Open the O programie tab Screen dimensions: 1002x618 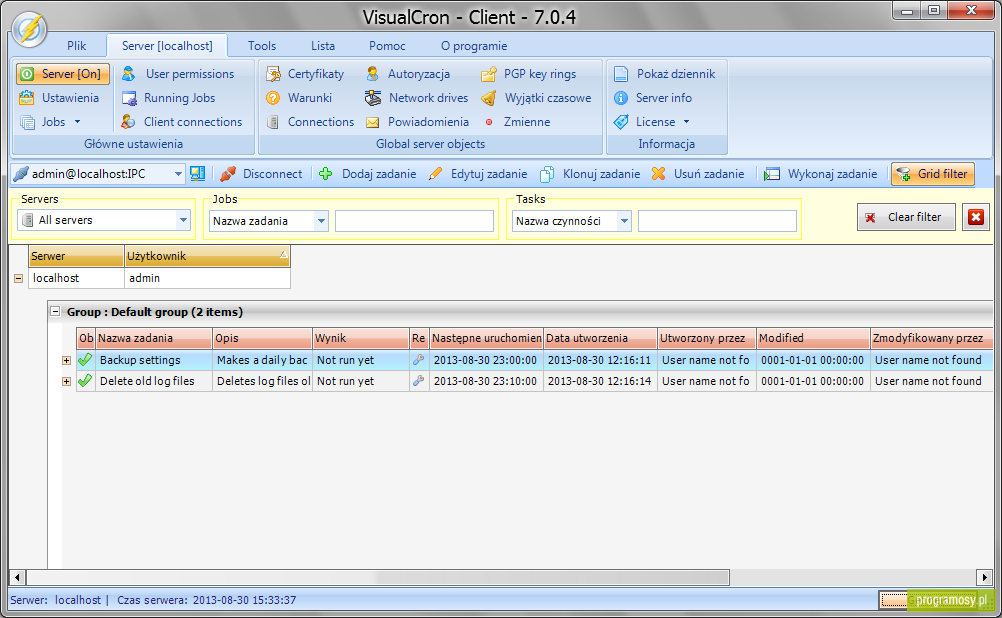[x=474, y=46]
